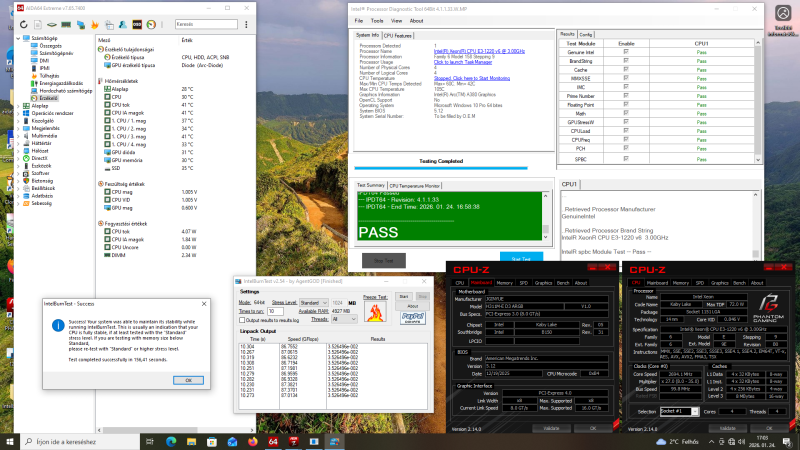Enable Output results to results.log checkbox
This screenshot has height=450, width=800.
pyautogui.click(x=242, y=320)
